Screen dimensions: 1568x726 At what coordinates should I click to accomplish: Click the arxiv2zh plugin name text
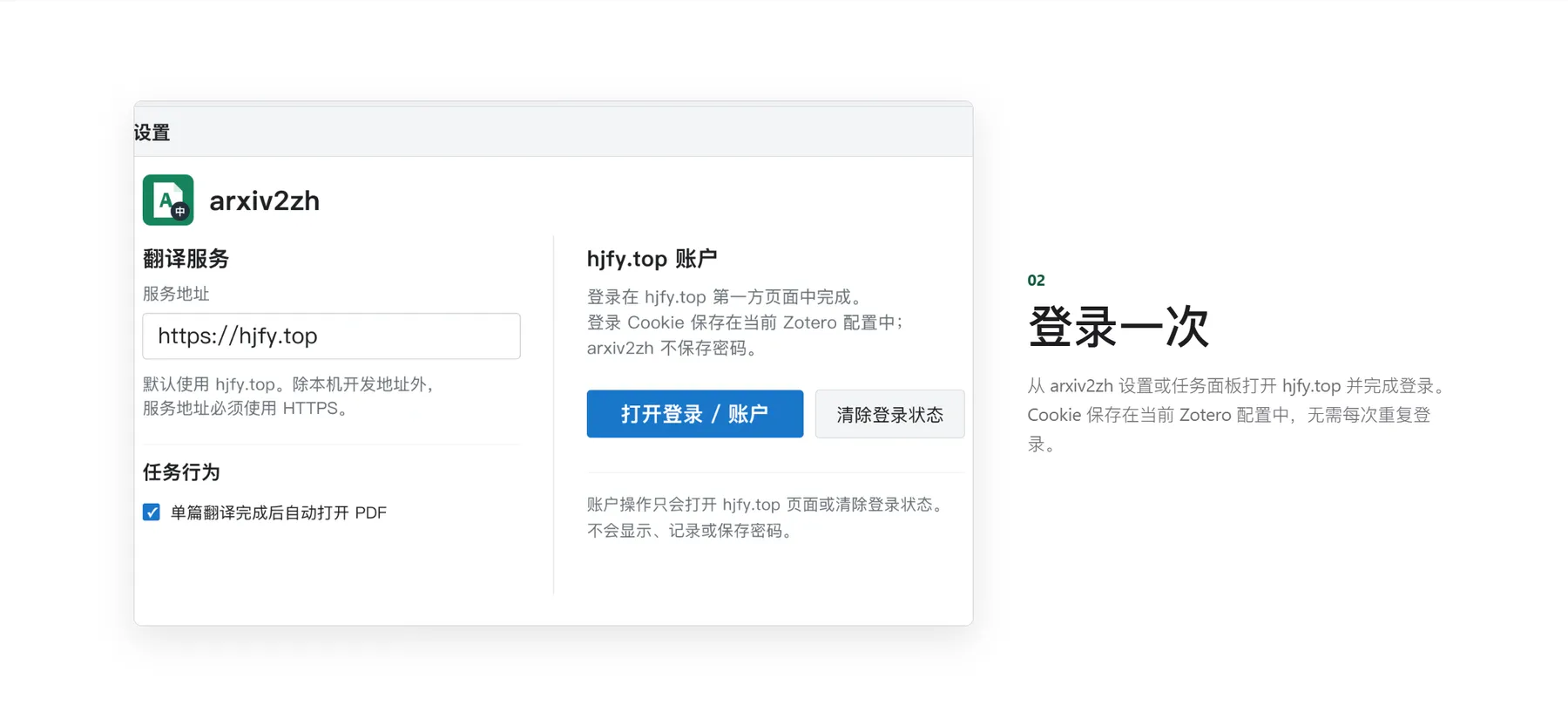click(x=265, y=201)
